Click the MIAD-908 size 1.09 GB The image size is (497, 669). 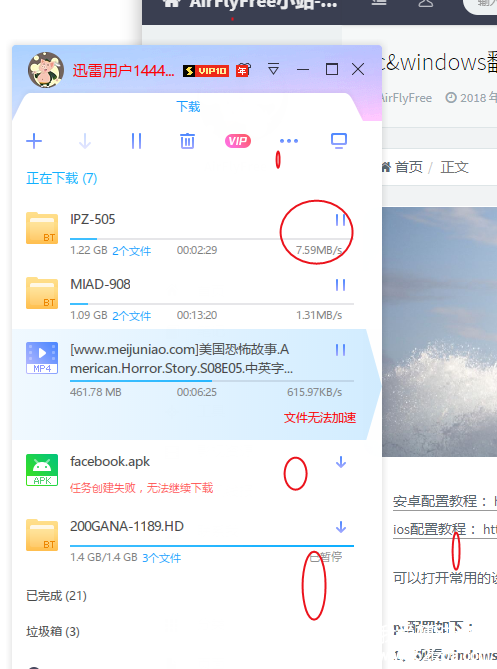point(89,315)
